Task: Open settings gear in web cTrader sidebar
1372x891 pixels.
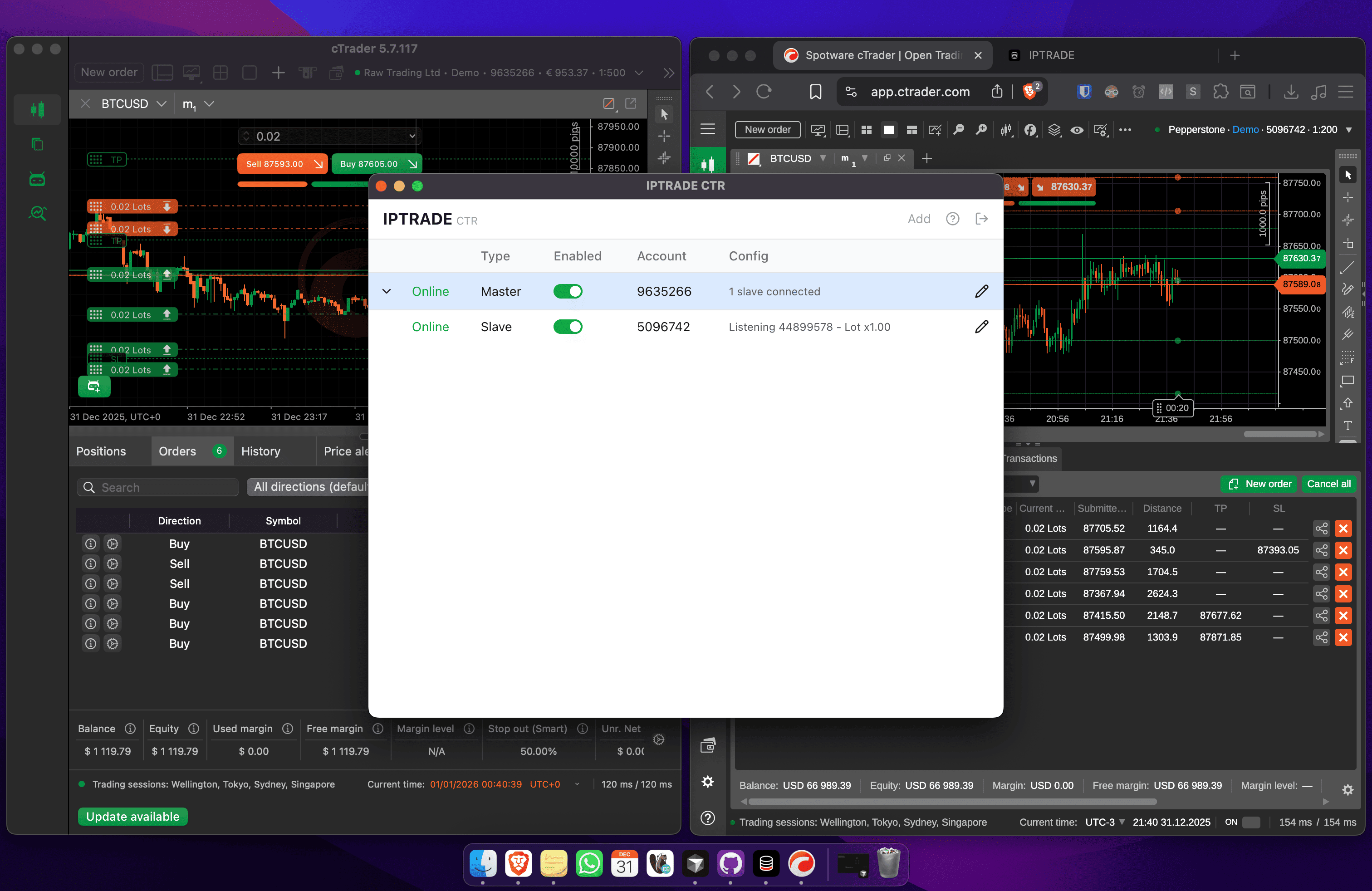Action: pos(707,782)
